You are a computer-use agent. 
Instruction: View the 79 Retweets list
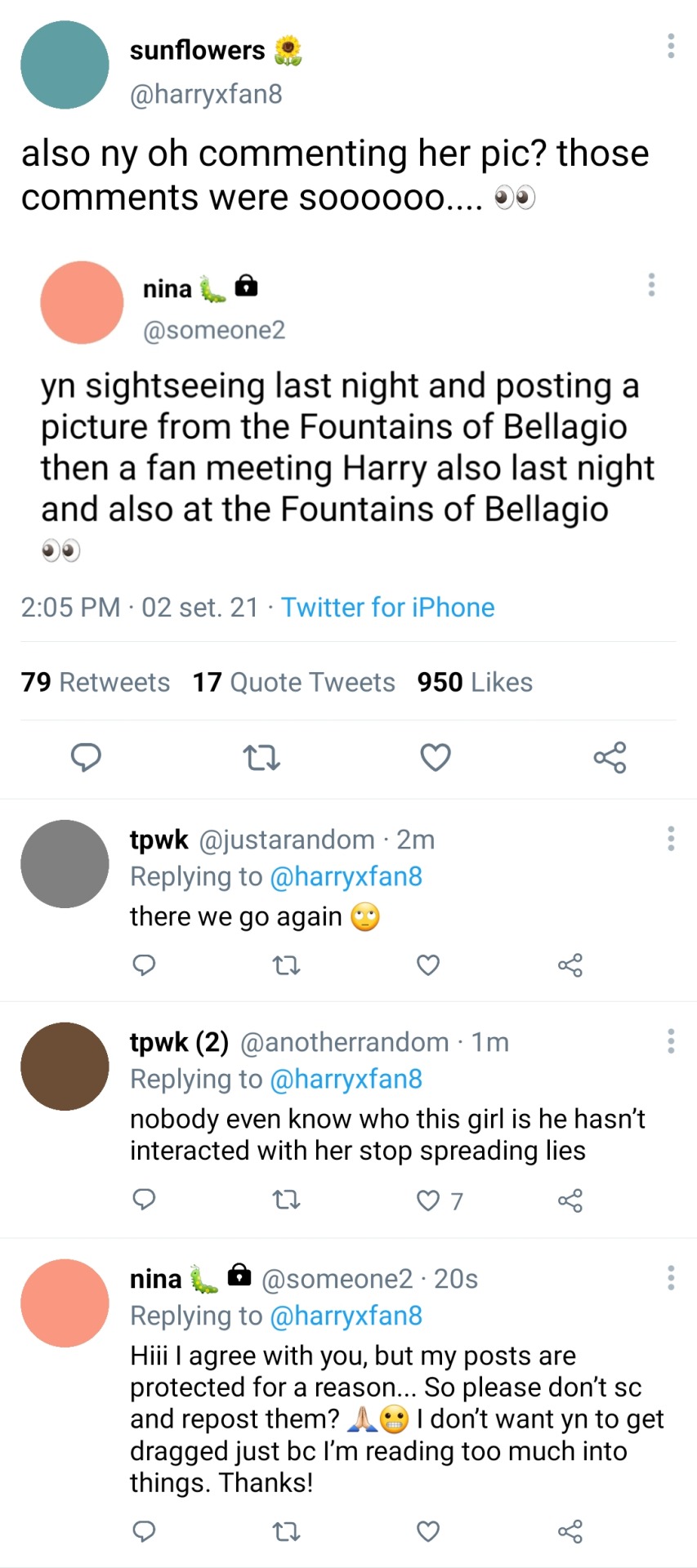click(96, 682)
